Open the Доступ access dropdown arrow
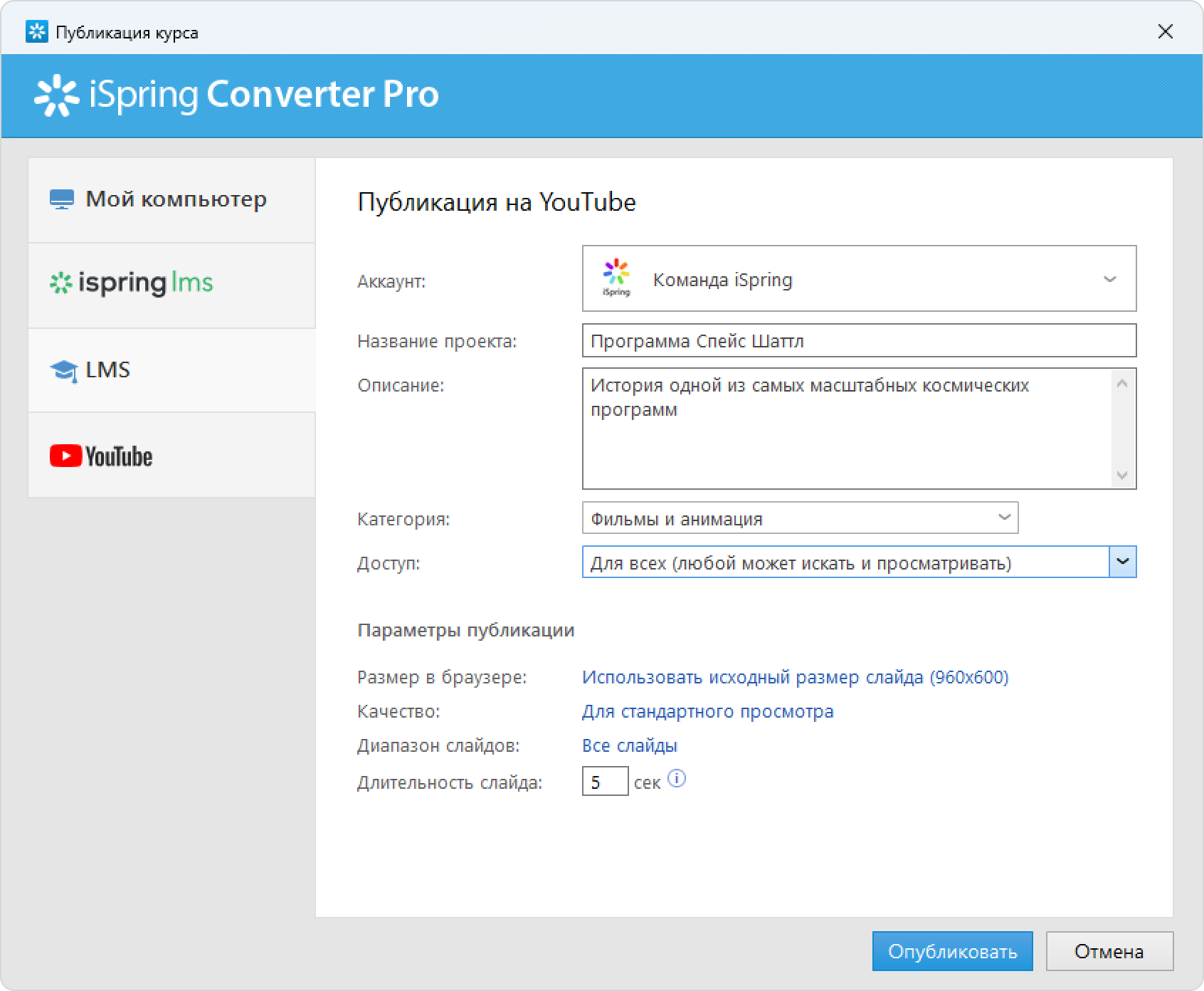1204x991 pixels. (1123, 562)
